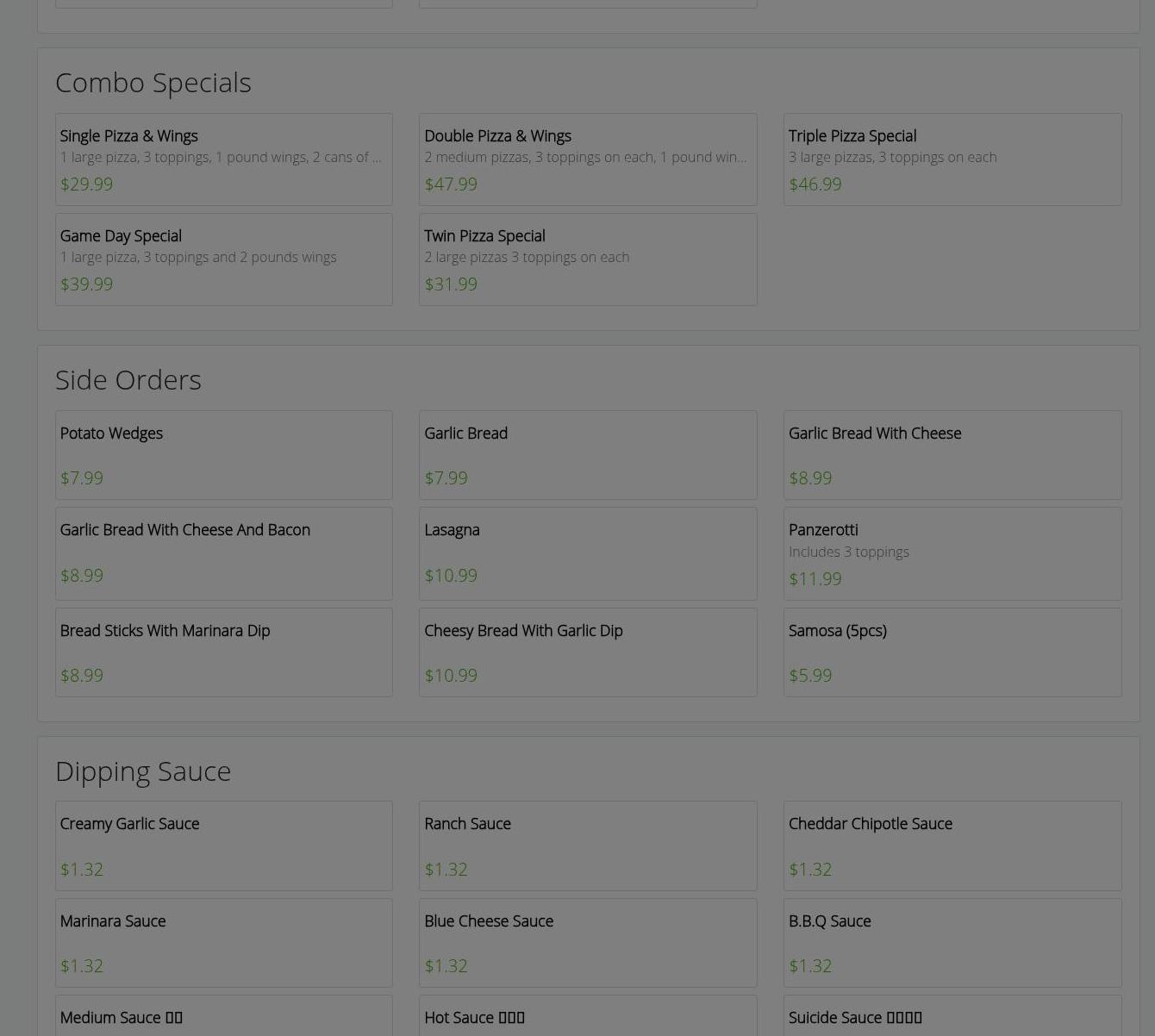Image resolution: width=1155 pixels, height=1036 pixels.
Task: Open Garlic Bread With Cheese And Bacon
Action: click(223, 553)
